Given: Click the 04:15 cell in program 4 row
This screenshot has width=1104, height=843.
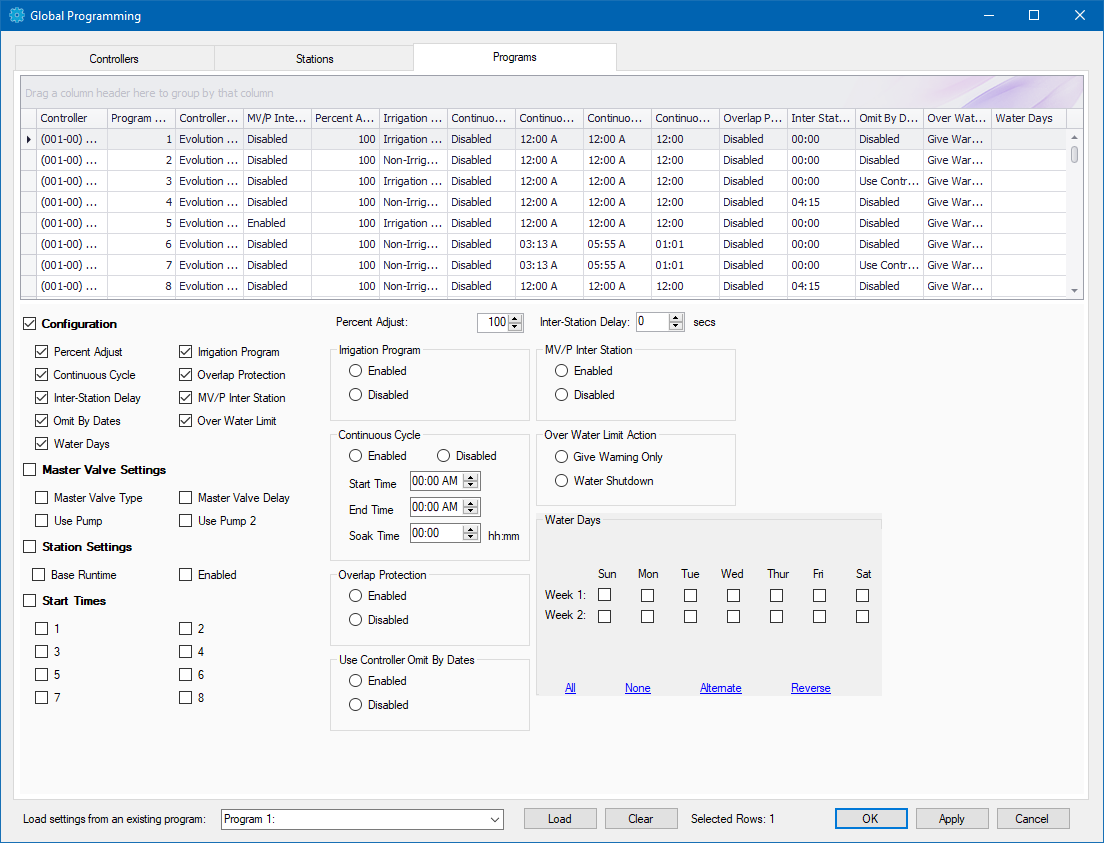Looking at the screenshot, I should pyautogui.click(x=821, y=202).
